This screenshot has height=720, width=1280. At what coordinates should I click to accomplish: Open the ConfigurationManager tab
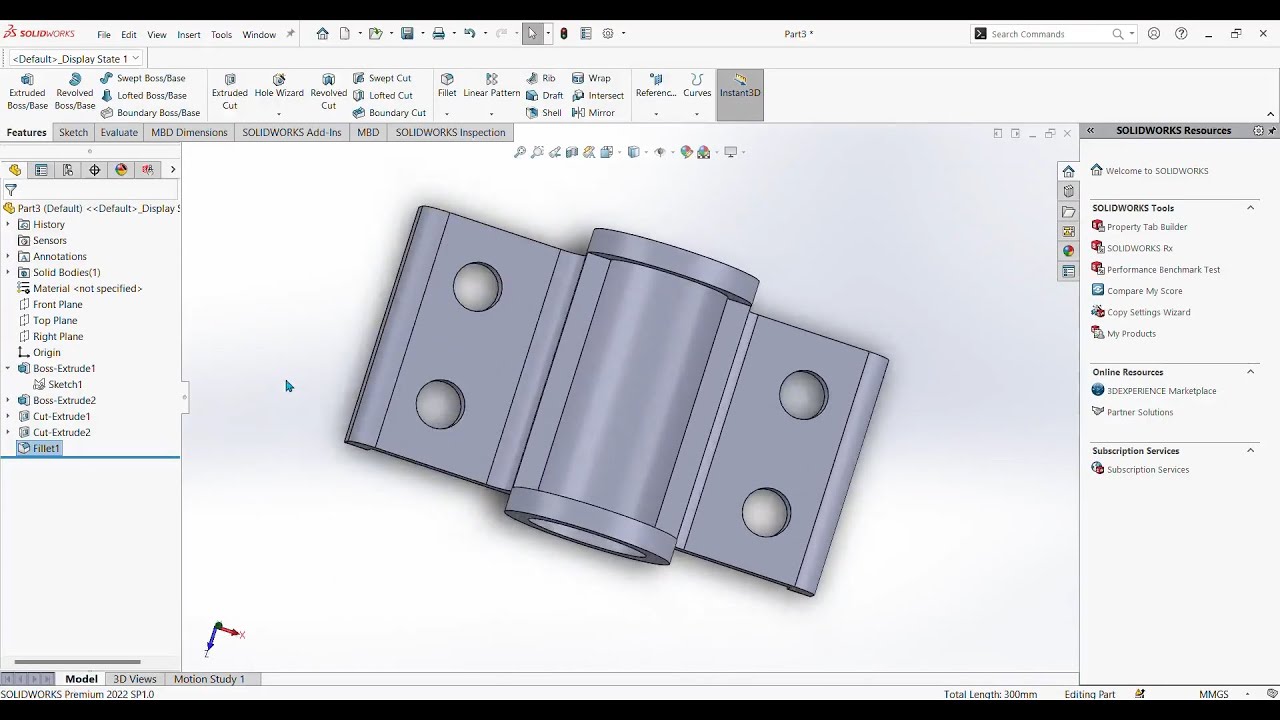click(68, 170)
